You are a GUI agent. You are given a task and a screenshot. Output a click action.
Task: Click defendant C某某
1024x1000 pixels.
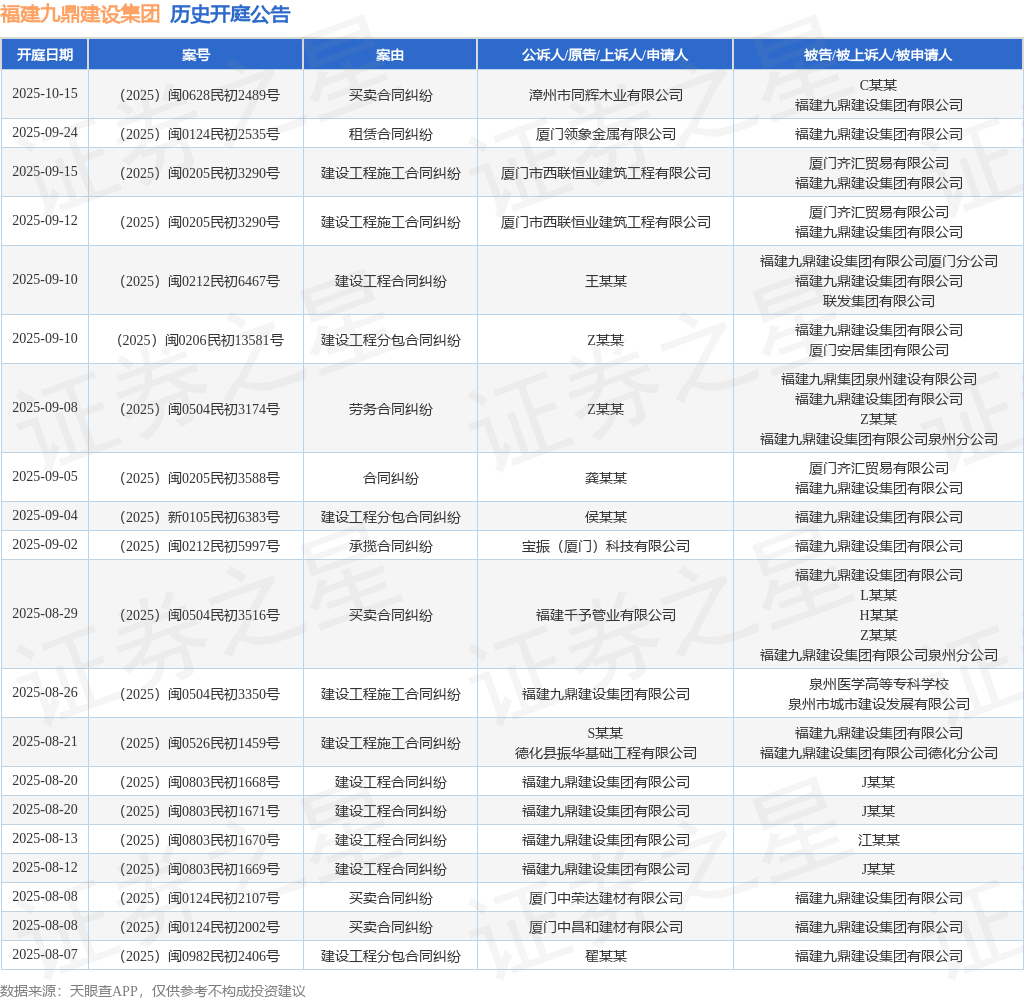click(x=878, y=85)
